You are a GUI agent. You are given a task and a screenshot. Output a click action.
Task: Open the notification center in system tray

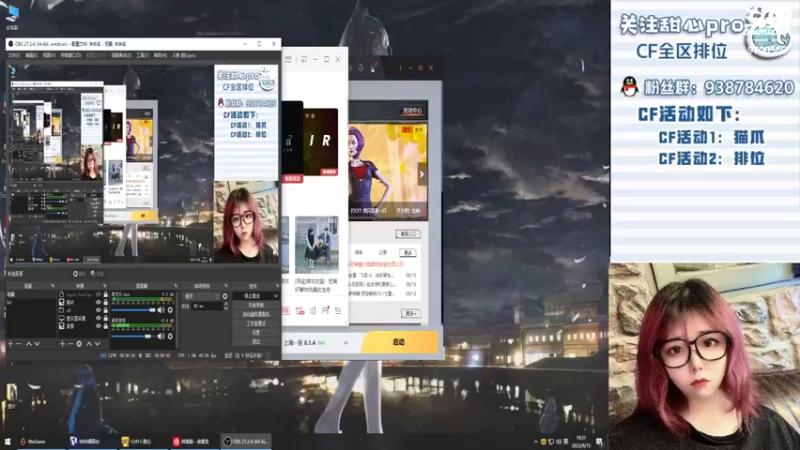(x=599, y=441)
